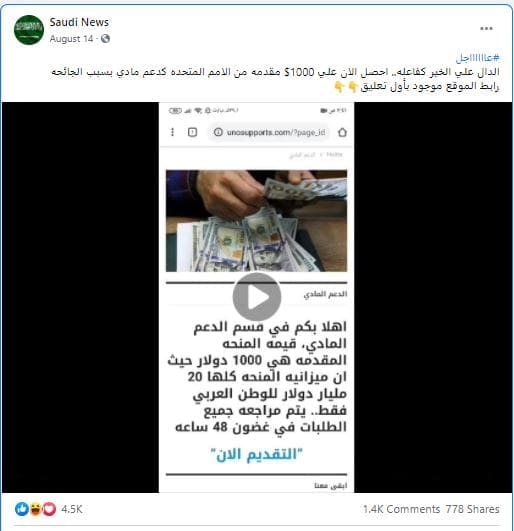View the 778 Shares list
This screenshot has height=531, width=514.
click(472, 509)
